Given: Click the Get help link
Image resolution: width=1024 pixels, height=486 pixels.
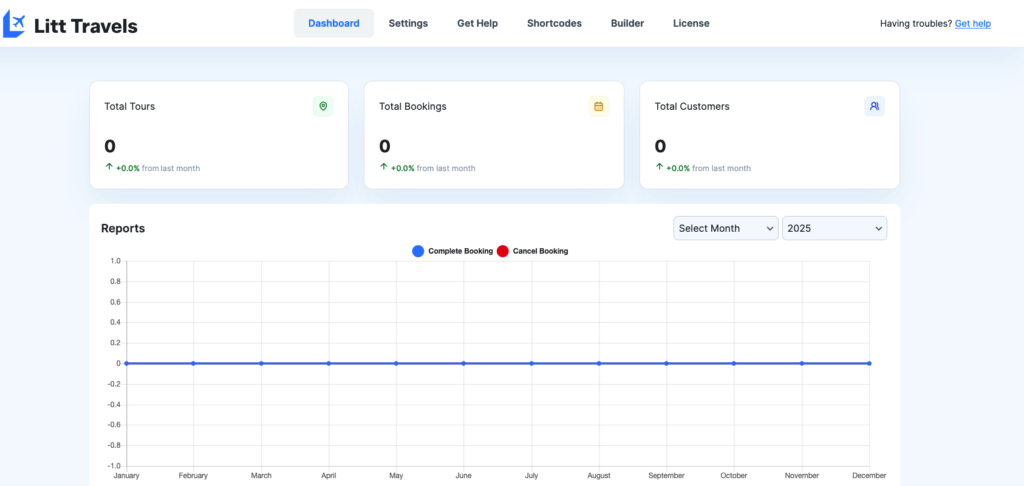Looking at the screenshot, I should tap(972, 23).
